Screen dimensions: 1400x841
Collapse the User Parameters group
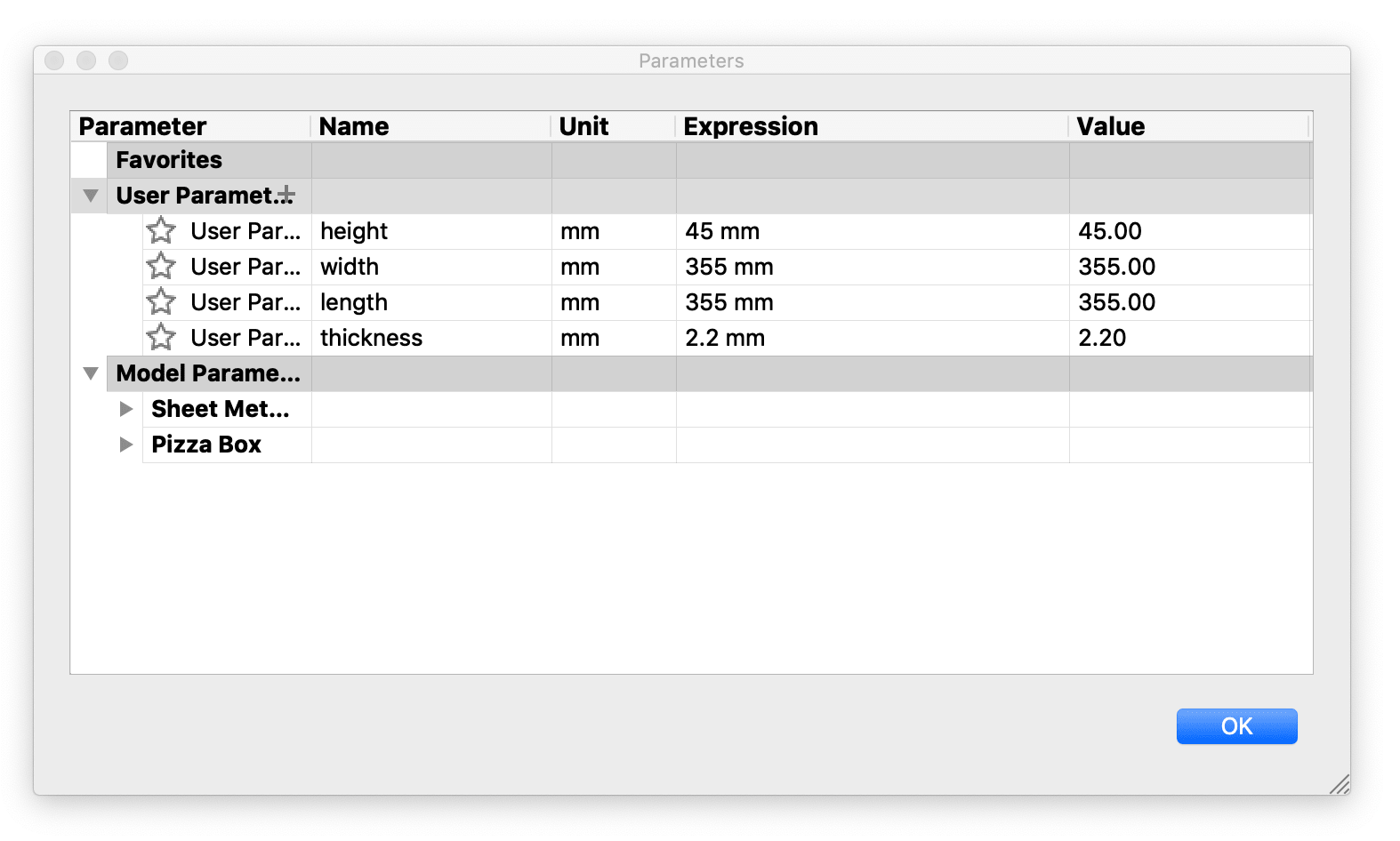tap(90, 196)
